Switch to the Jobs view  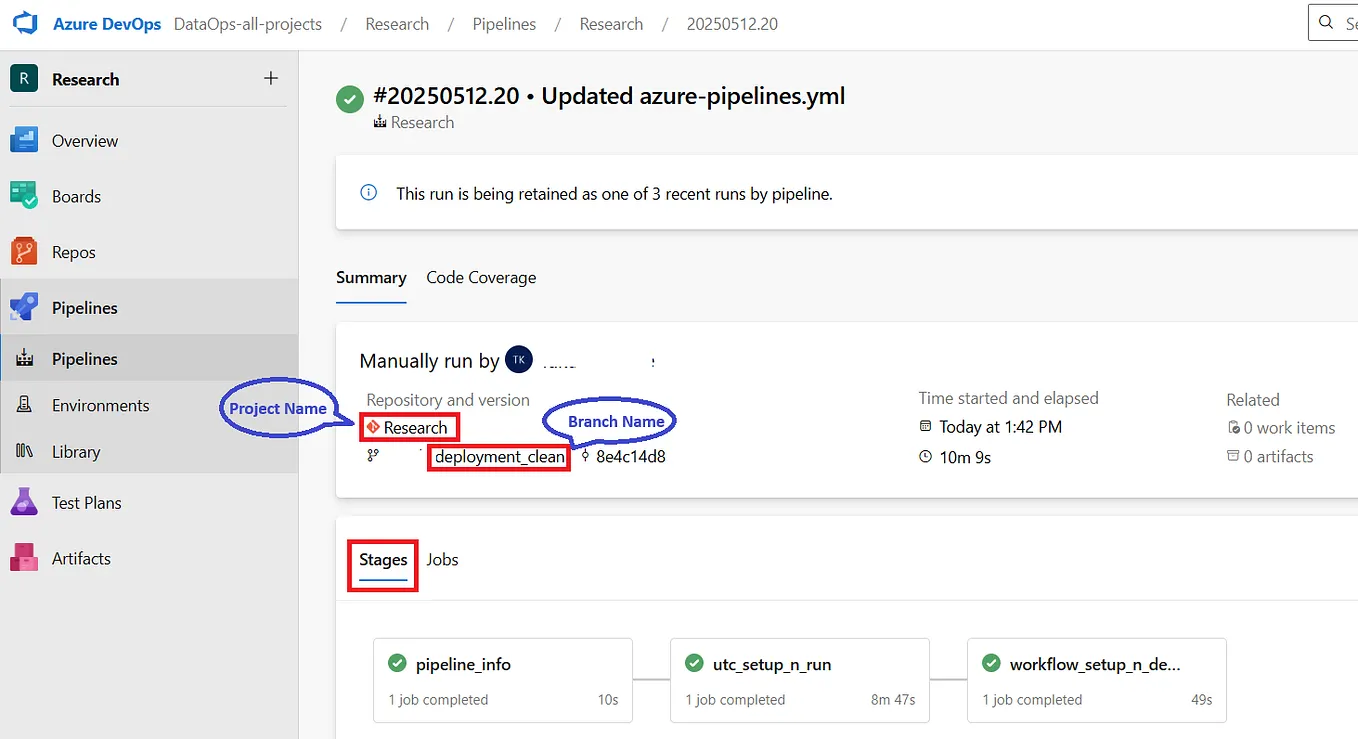442,559
